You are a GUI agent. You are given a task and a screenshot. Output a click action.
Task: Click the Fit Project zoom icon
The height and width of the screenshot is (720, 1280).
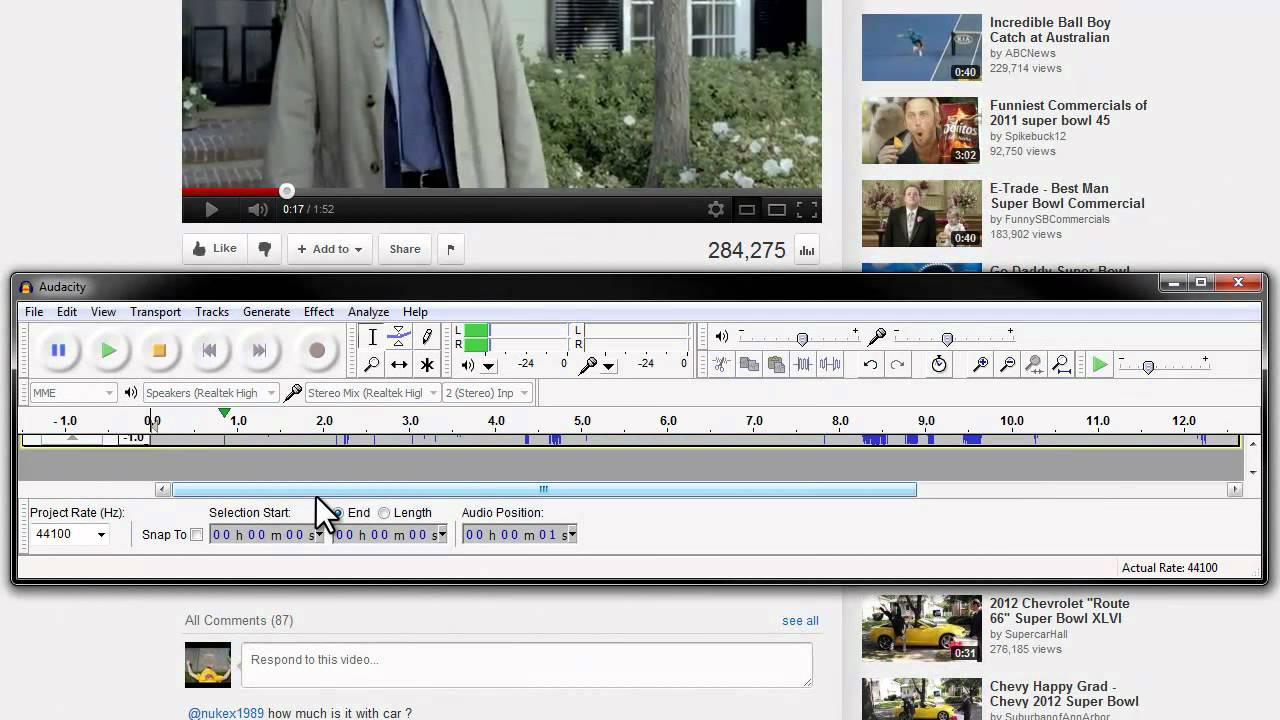[1062, 364]
